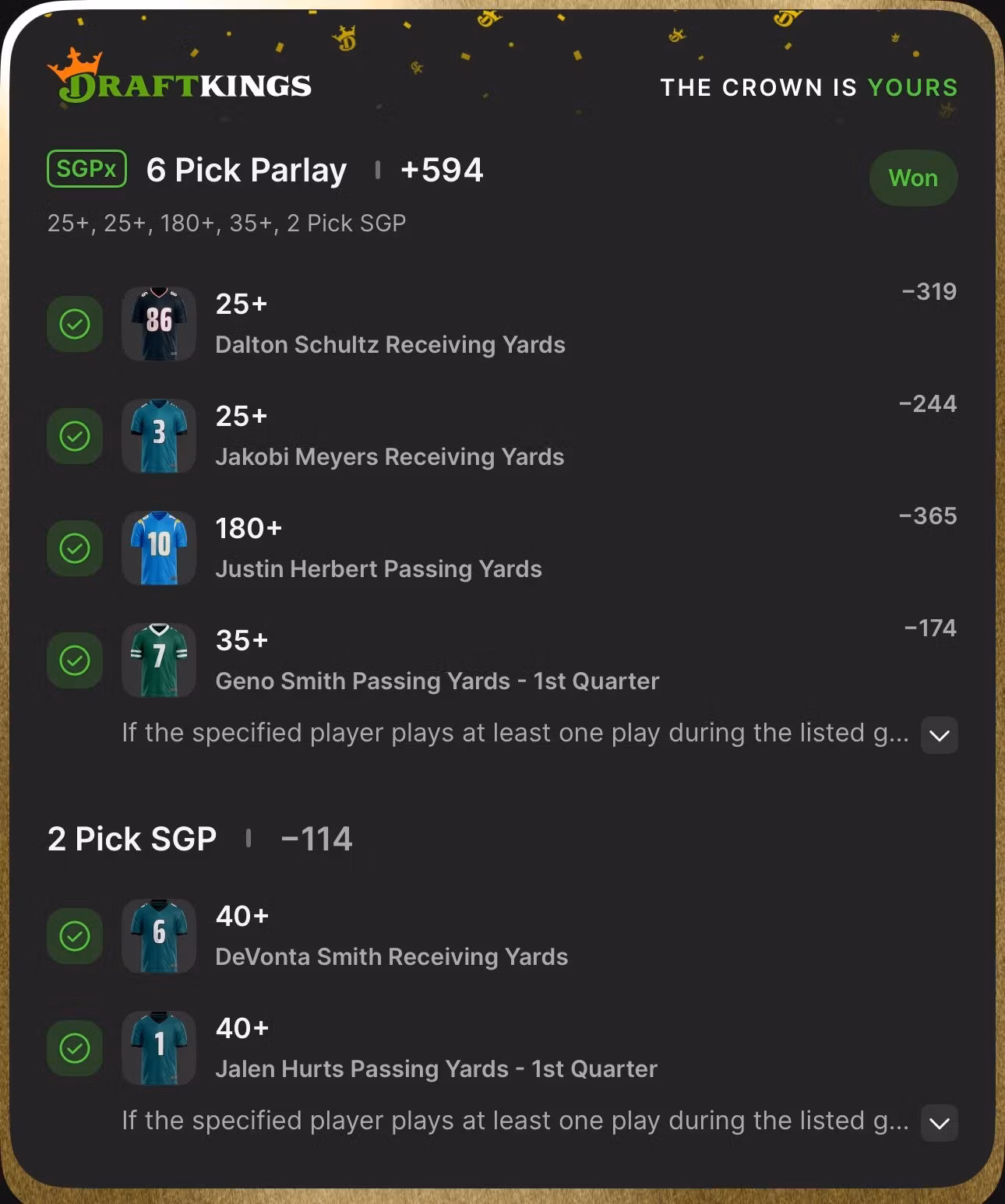Expand rules note under Geno Smith pick
This screenshot has height=1204, width=1005.
tap(940, 735)
